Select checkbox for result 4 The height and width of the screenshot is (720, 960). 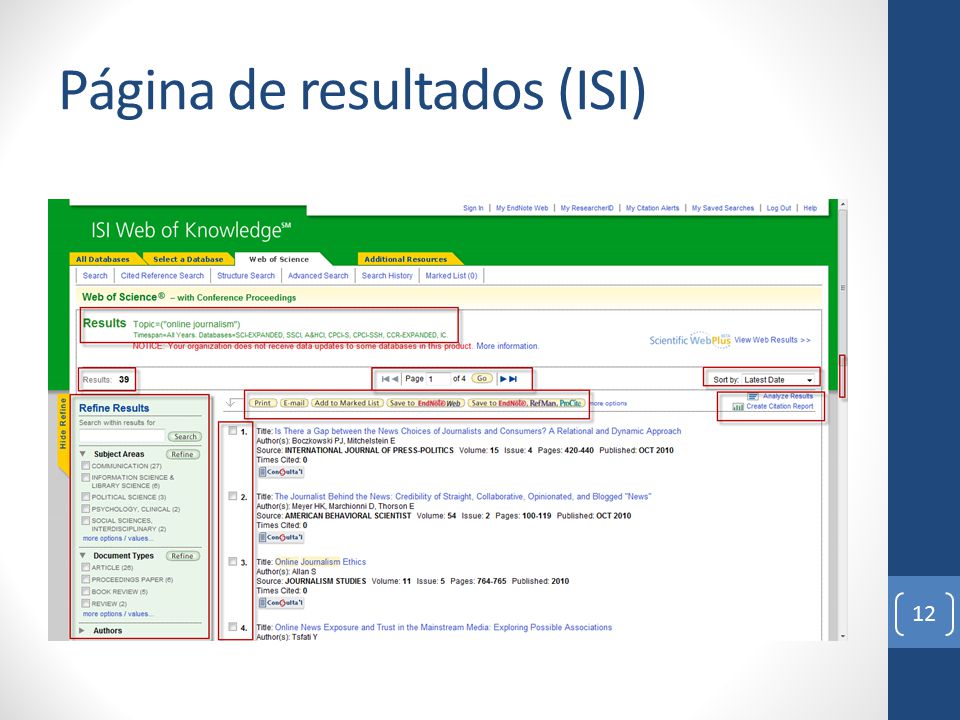[233, 627]
